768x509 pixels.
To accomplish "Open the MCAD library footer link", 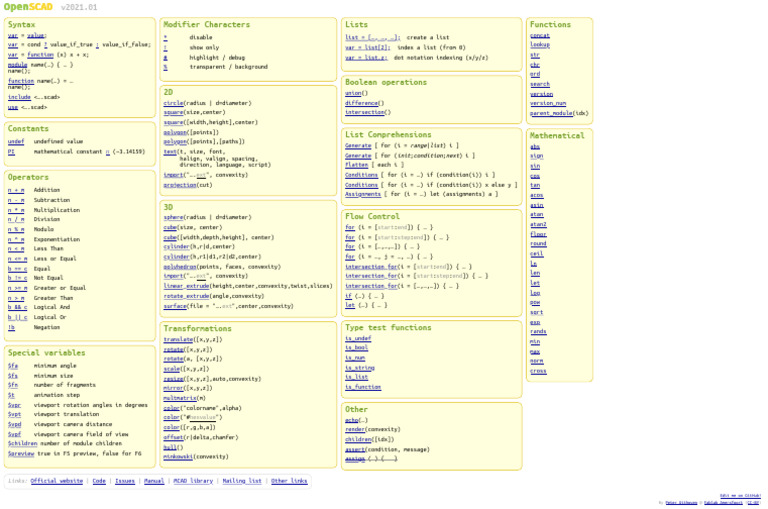I will (193, 481).
